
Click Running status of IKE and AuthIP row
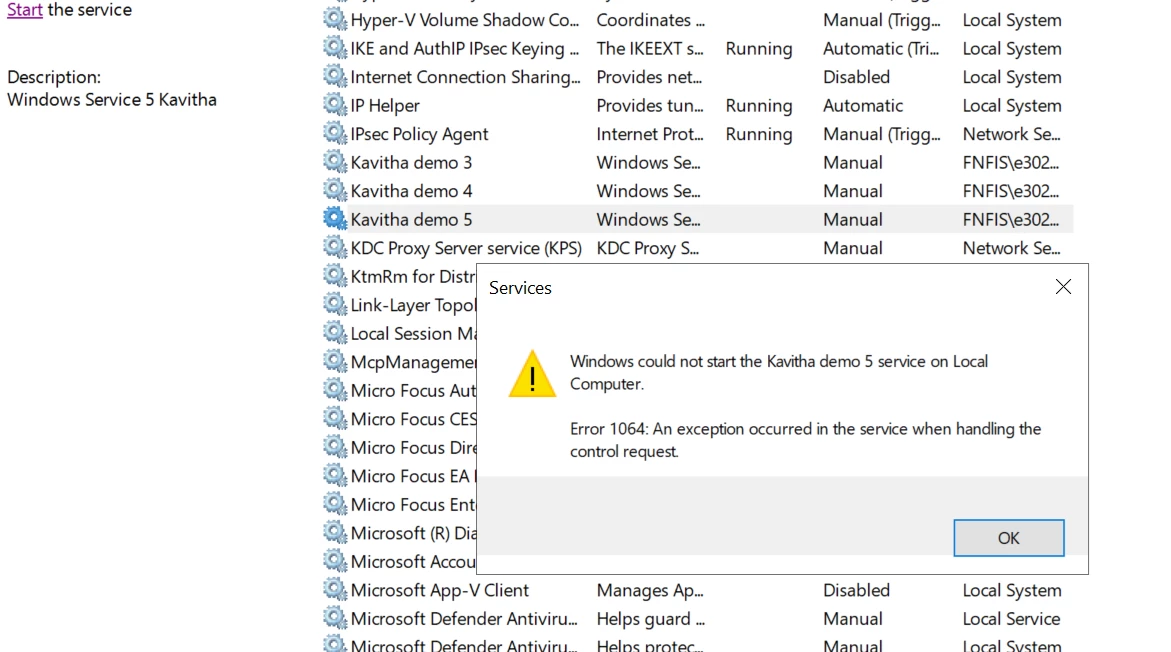[x=759, y=49]
